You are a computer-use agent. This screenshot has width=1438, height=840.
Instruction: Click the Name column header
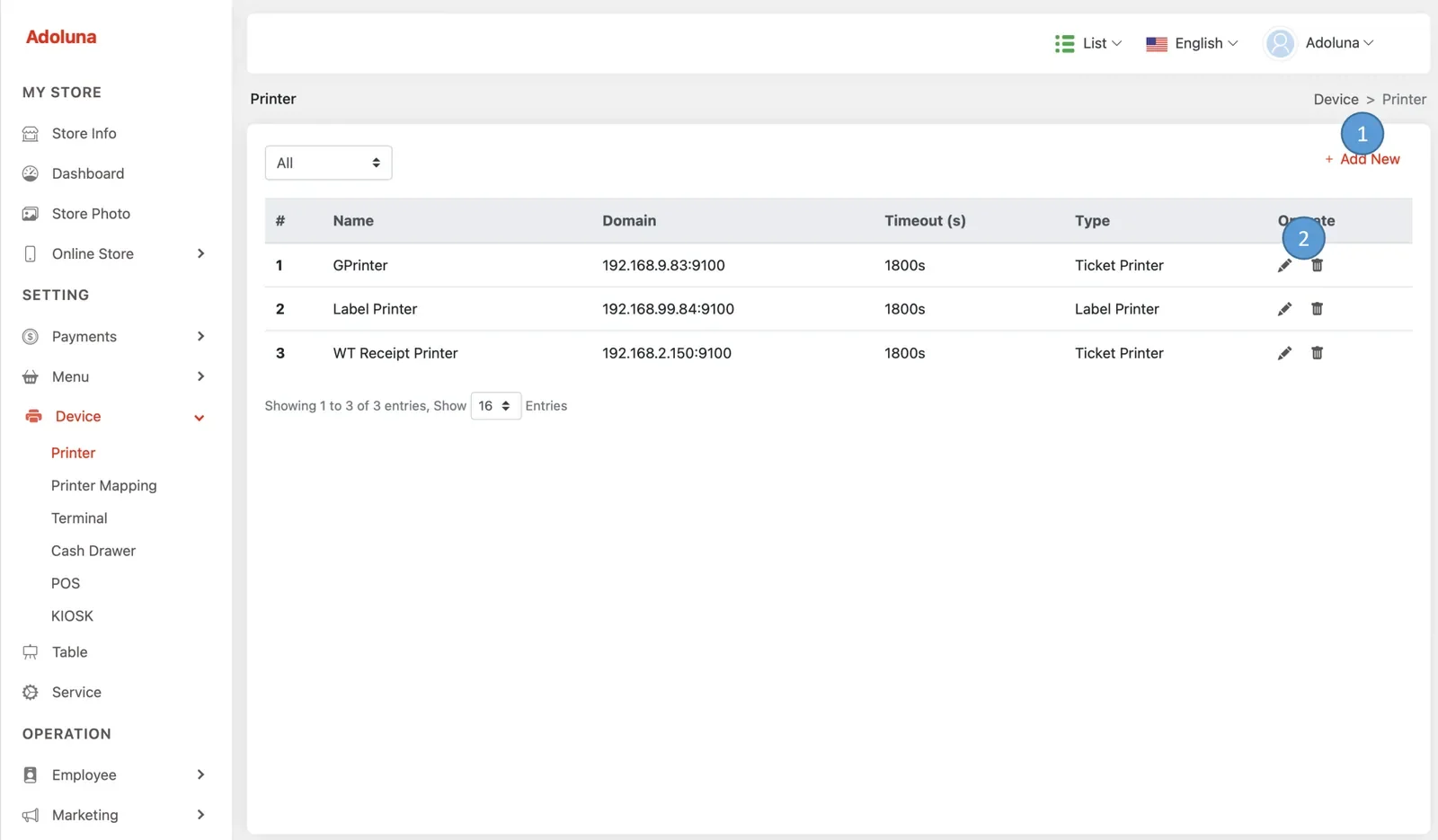click(353, 221)
